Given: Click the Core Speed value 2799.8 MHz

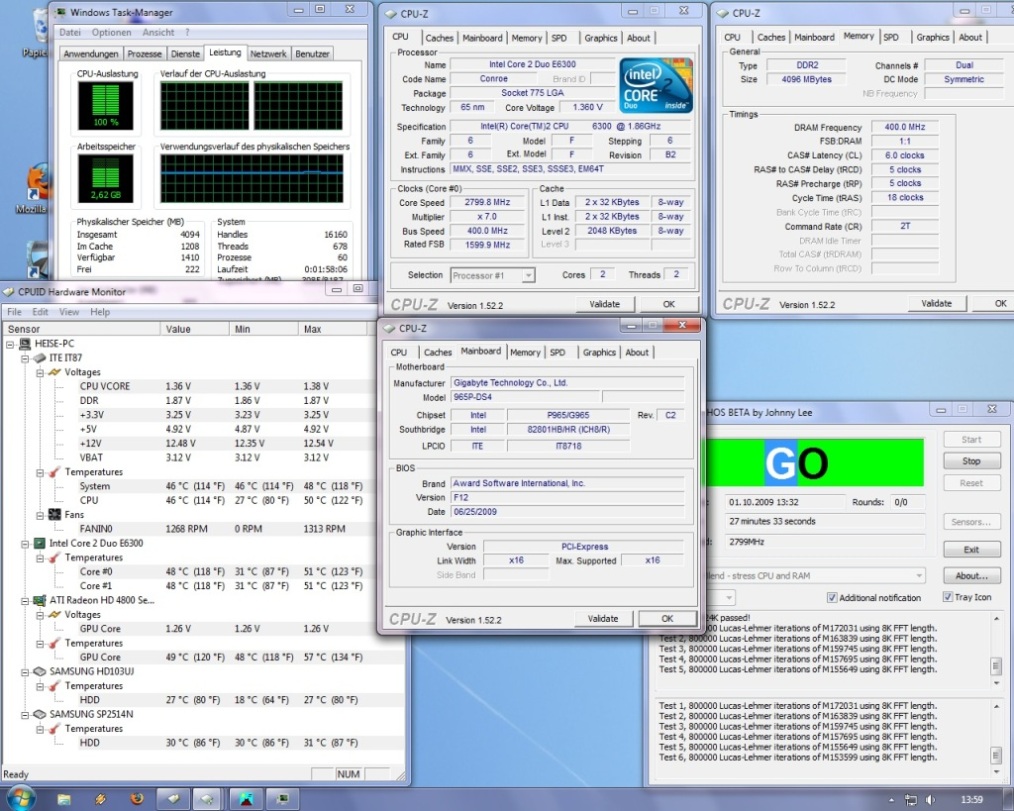Looking at the screenshot, I should 487,202.
